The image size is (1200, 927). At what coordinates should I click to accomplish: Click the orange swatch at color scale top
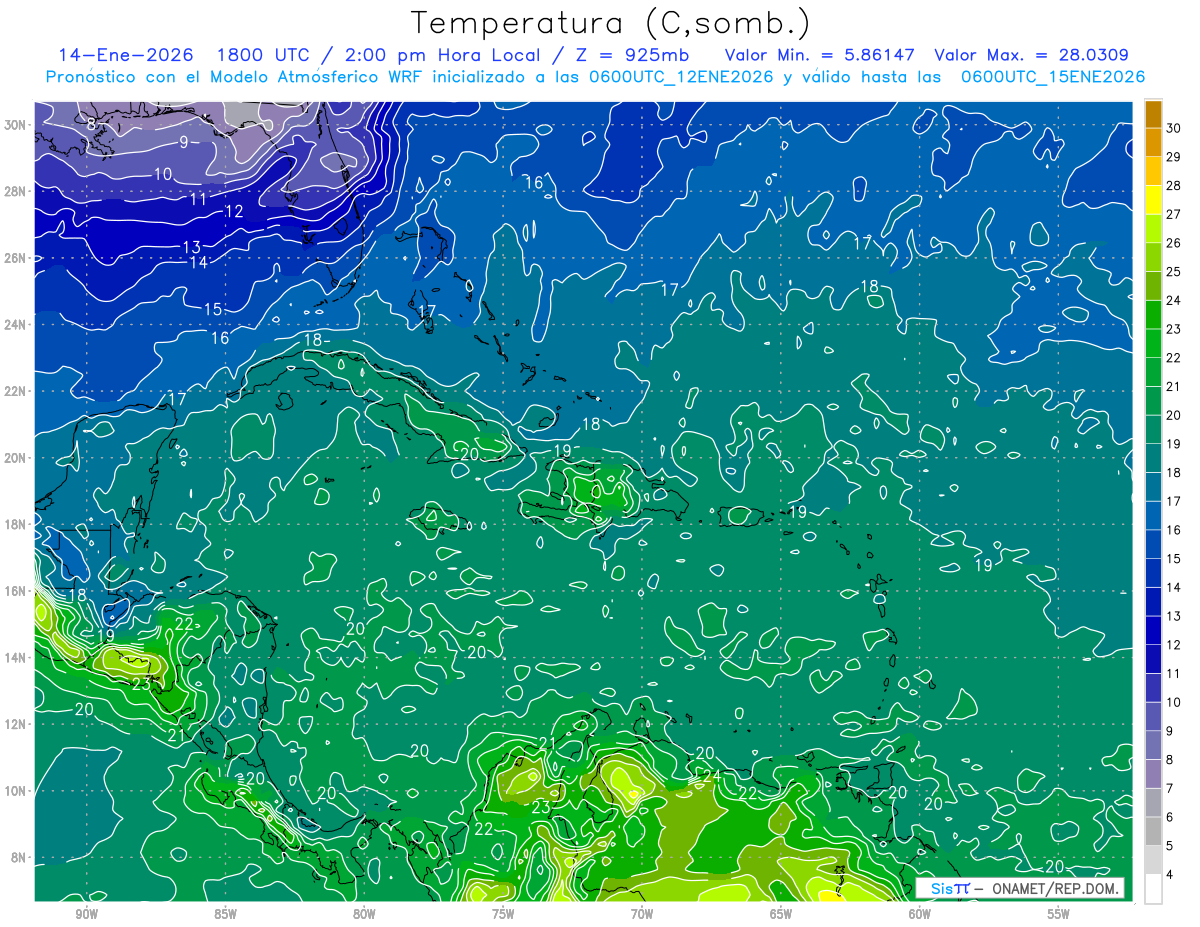coord(1153,114)
